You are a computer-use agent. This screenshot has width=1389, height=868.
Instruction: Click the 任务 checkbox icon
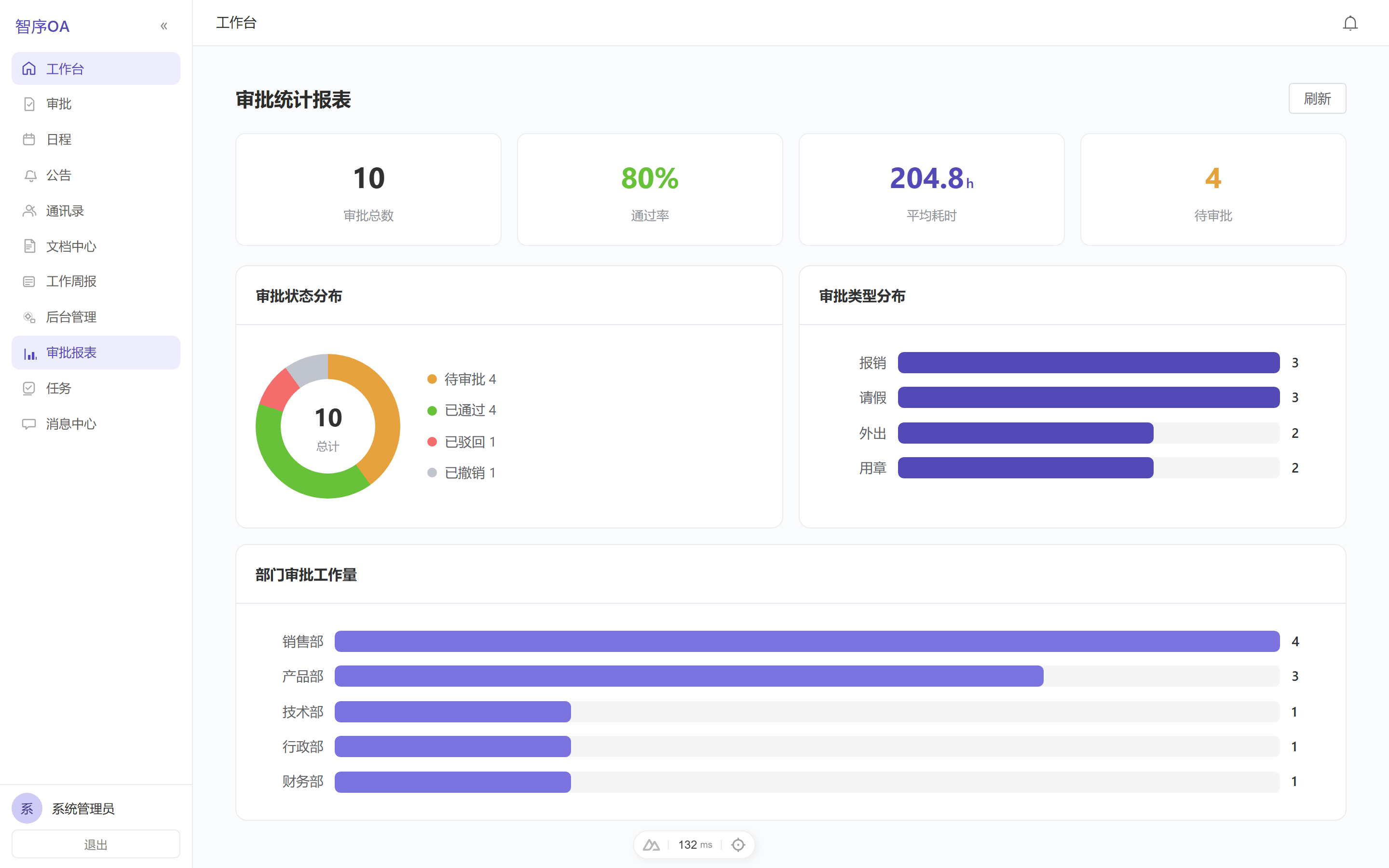(29, 388)
